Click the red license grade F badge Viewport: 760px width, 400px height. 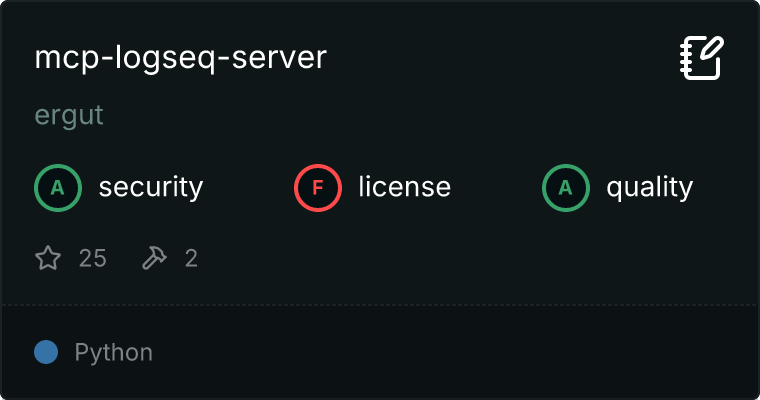pyautogui.click(x=318, y=188)
